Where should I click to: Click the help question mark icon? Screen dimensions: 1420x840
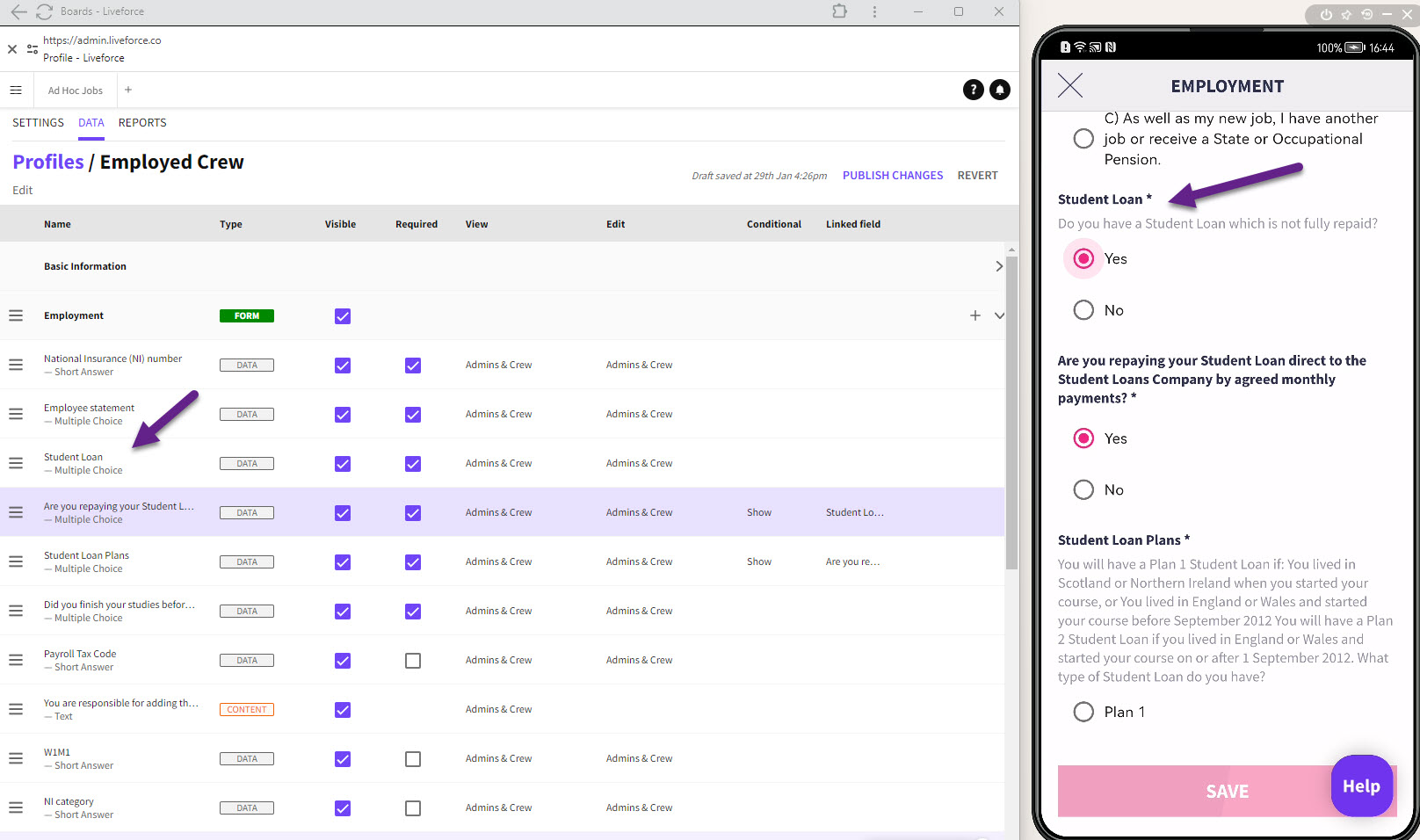973,90
